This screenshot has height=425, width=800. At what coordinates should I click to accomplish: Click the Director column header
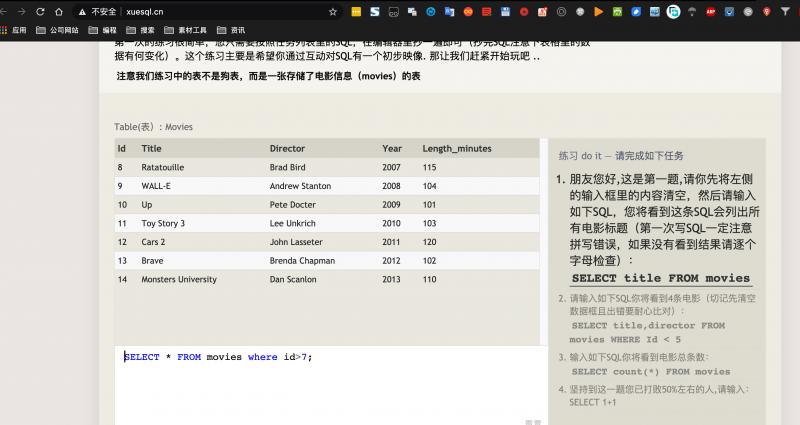click(287, 148)
